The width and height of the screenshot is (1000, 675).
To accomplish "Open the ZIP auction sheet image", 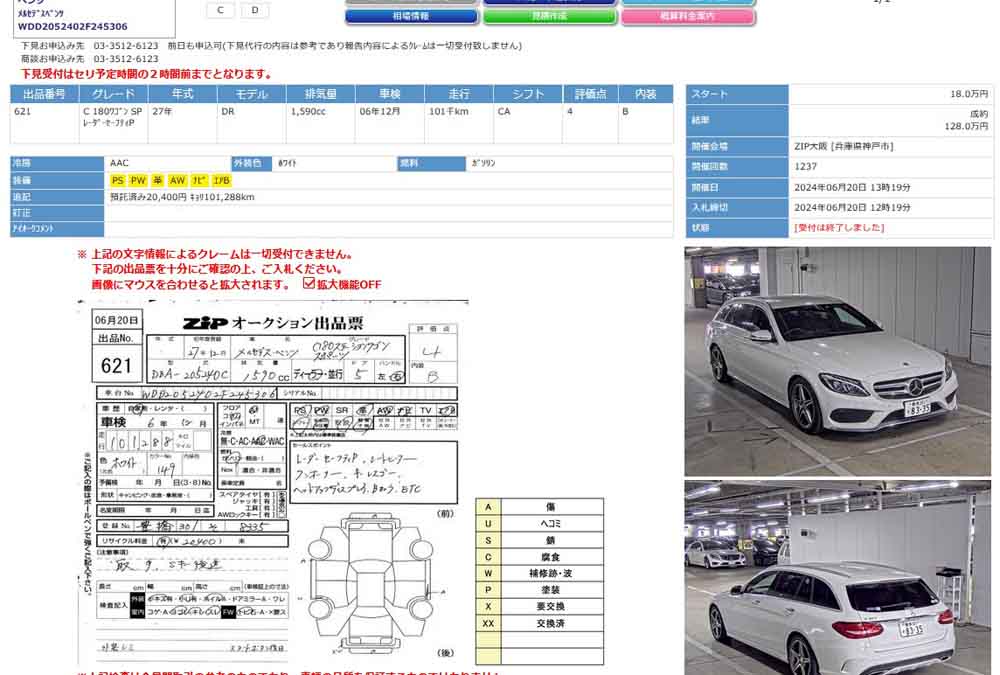I will (274, 483).
